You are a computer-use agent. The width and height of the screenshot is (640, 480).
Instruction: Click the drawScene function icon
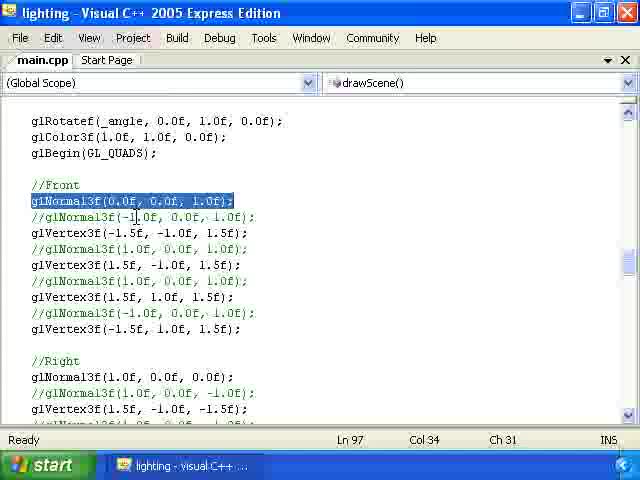tap(336, 83)
